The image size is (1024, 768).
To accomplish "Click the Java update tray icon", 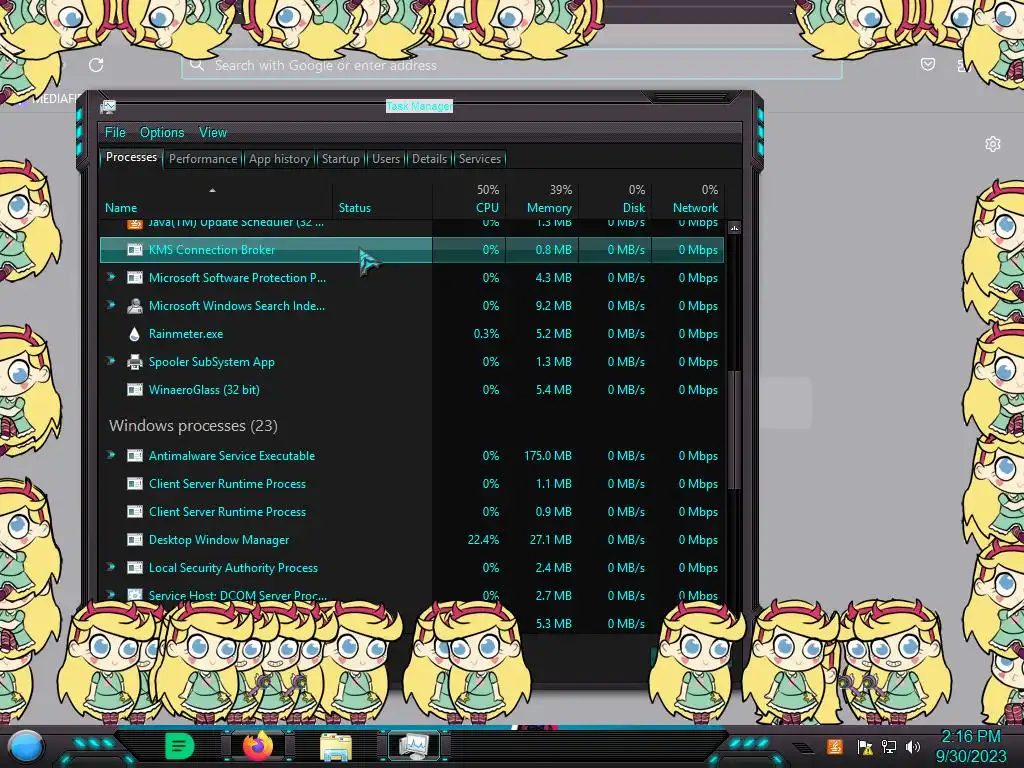I will click(835, 746).
